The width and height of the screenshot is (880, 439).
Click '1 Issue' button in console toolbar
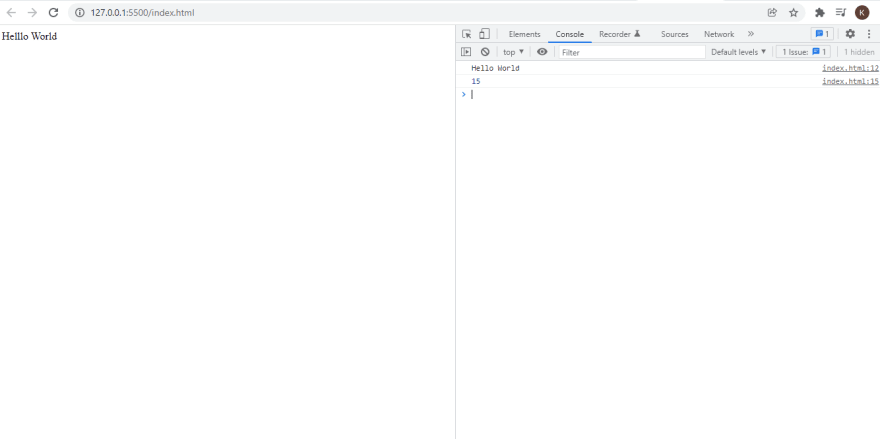click(x=803, y=52)
